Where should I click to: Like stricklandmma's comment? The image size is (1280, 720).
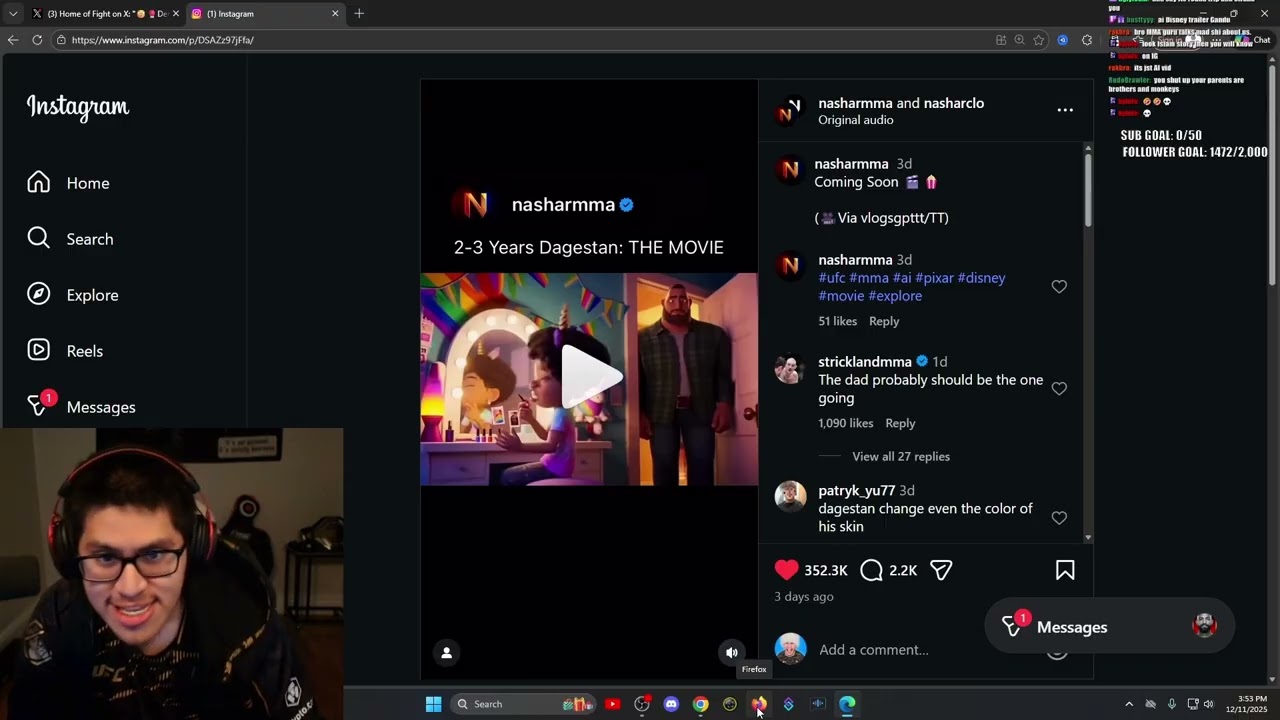(1059, 389)
